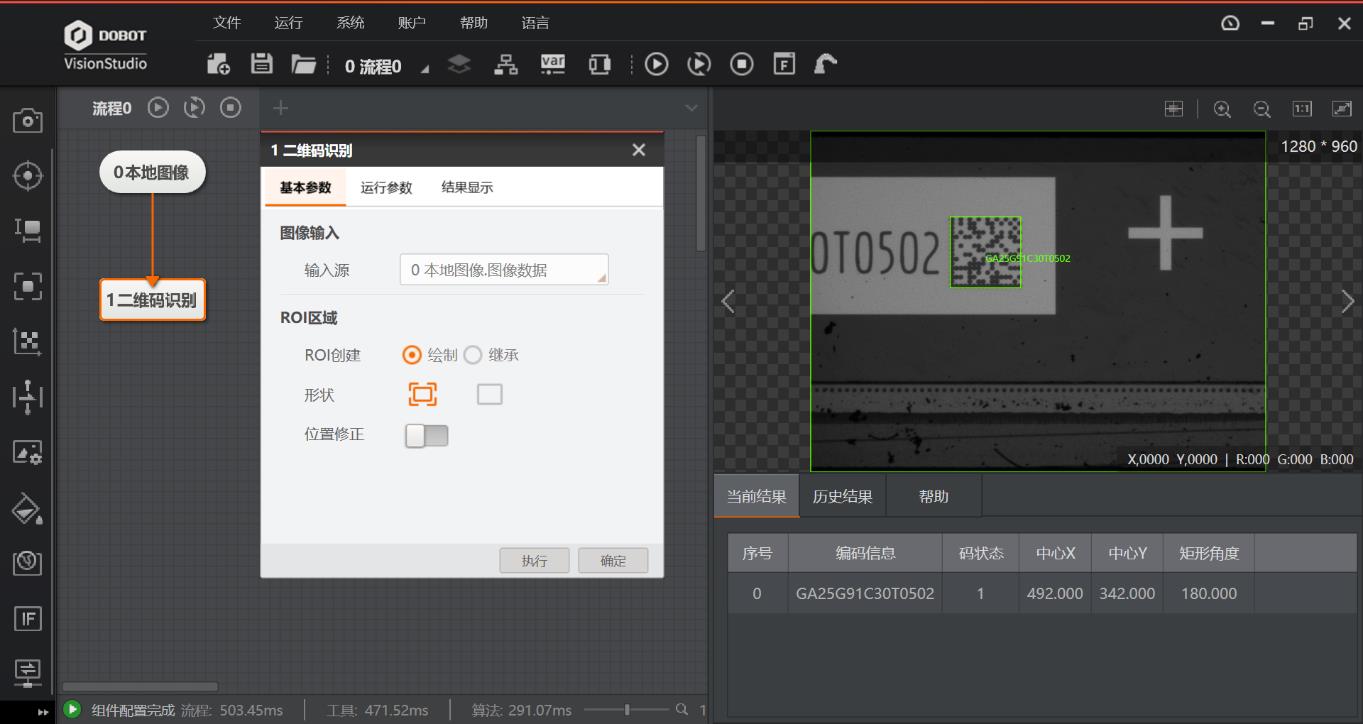Image resolution: width=1363 pixels, height=724 pixels.
Task: Start continuous run from the main toolbar
Action: pos(699,64)
